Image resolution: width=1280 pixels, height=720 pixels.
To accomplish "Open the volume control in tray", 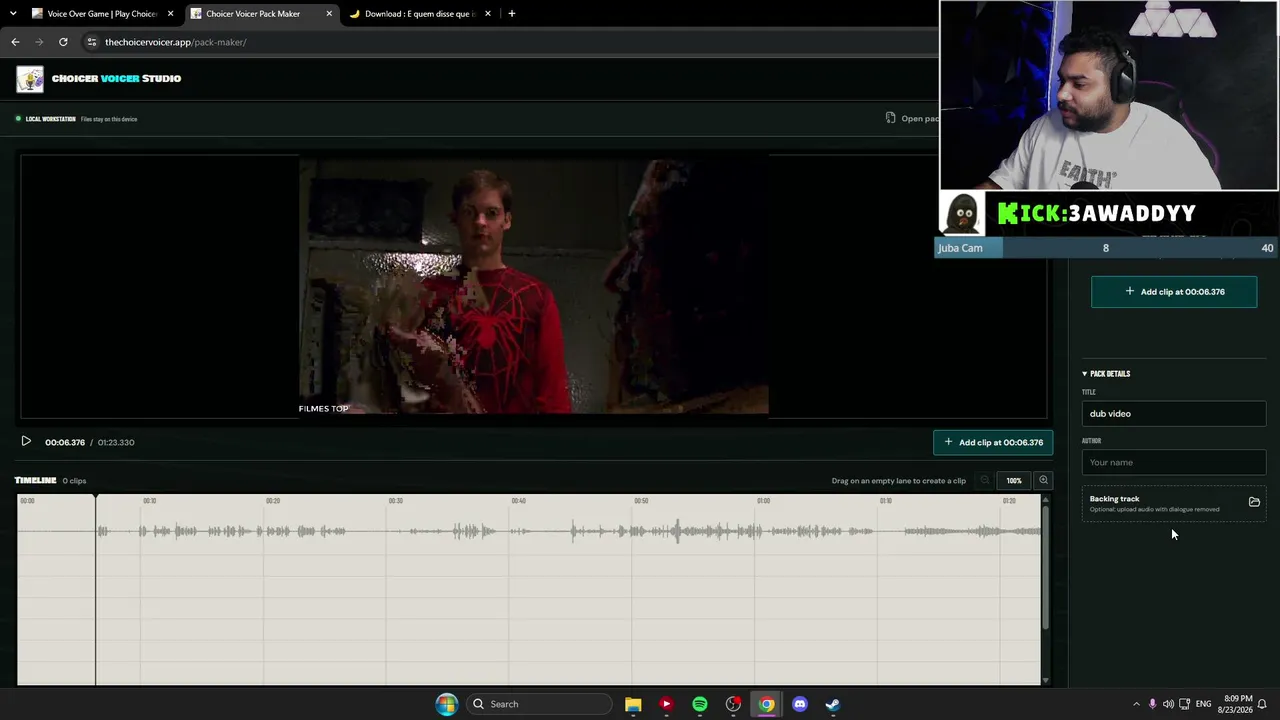I will 1168,704.
